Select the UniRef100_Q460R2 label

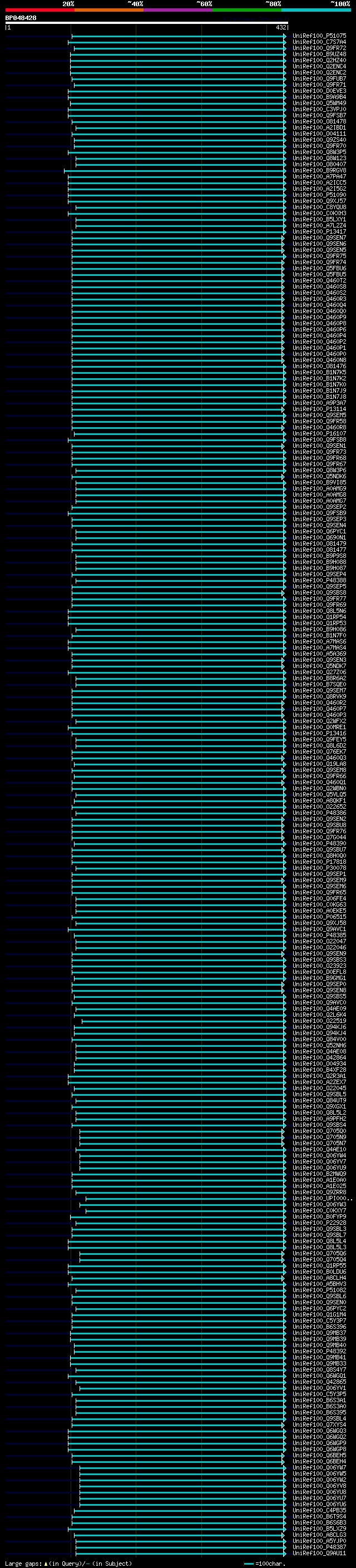(x=319, y=703)
